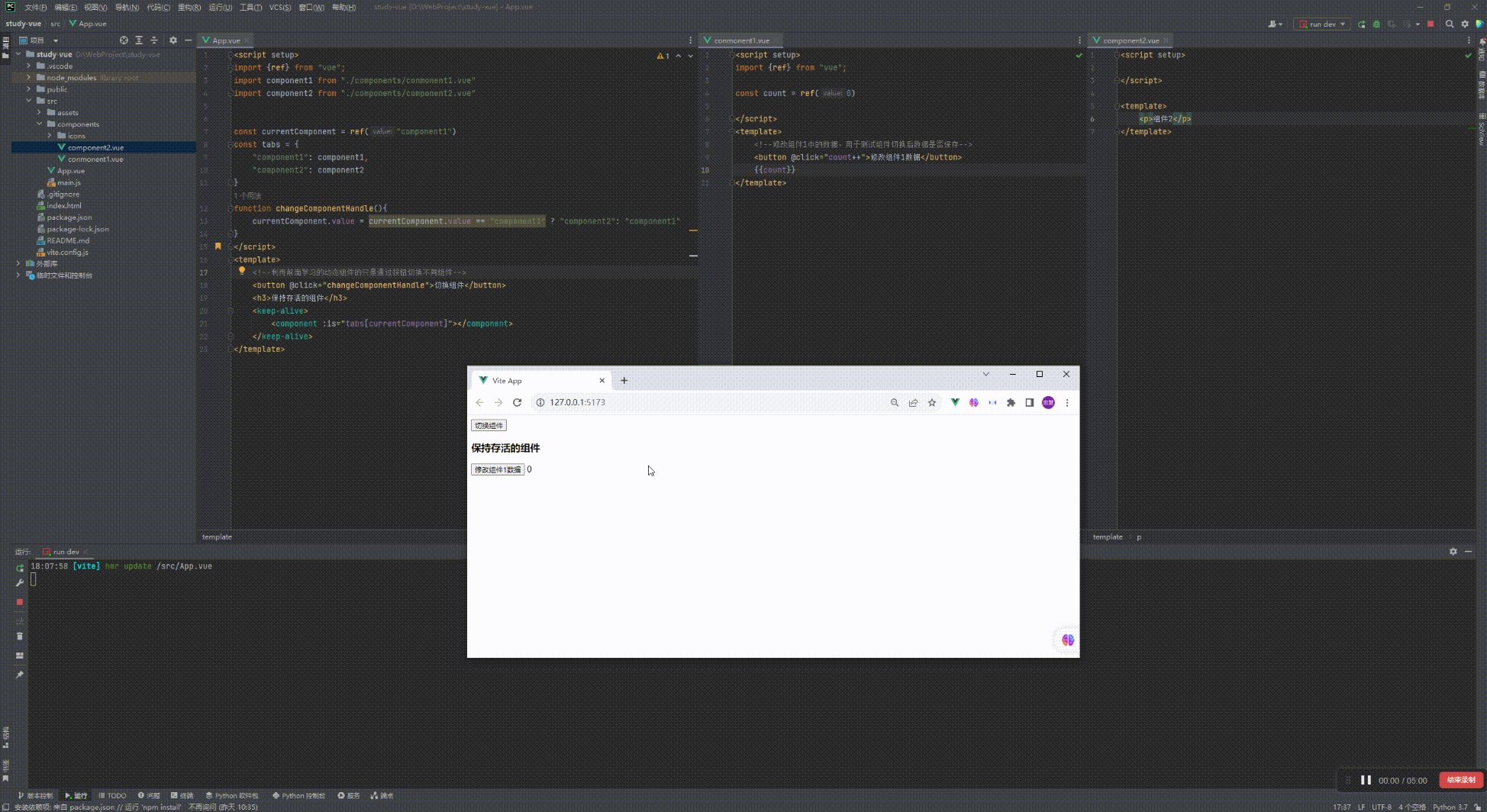Rerun 'run dev' from main toolbar

(x=1361, y=24)
